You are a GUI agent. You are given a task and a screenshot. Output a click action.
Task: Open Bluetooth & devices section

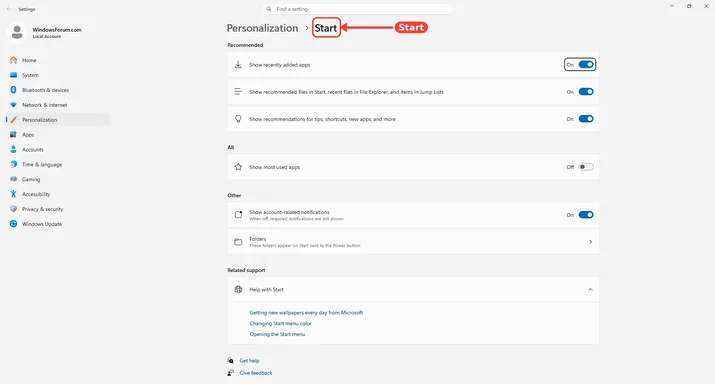point(46,90)
